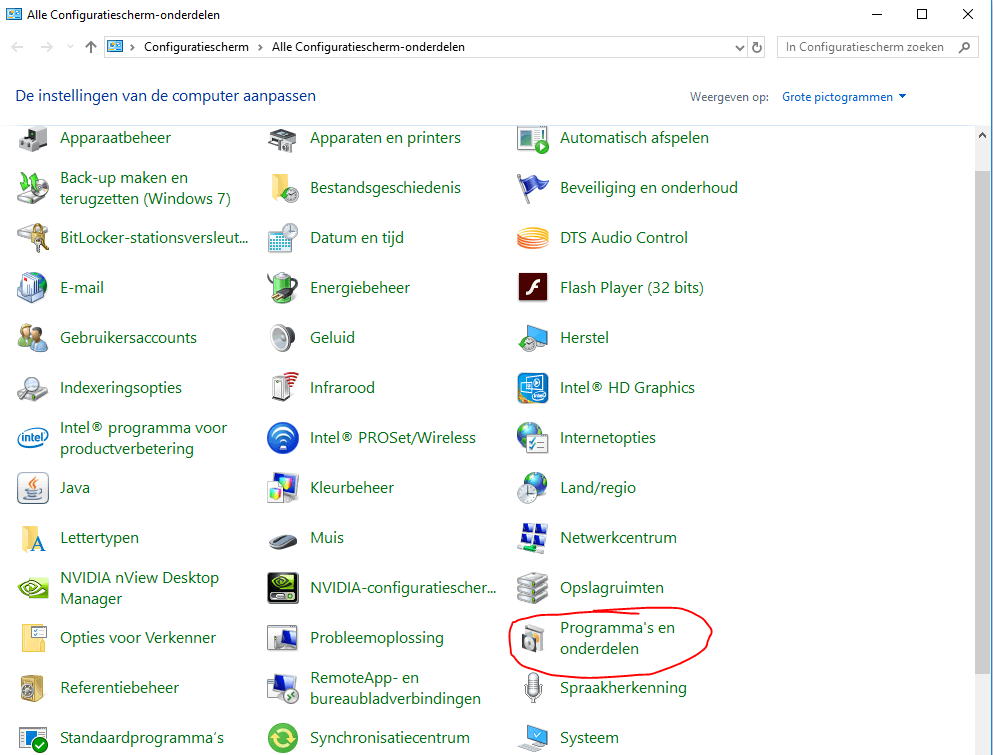The image size is (993, 755).
Task: Open the Java icon
Action: (32, 488)
